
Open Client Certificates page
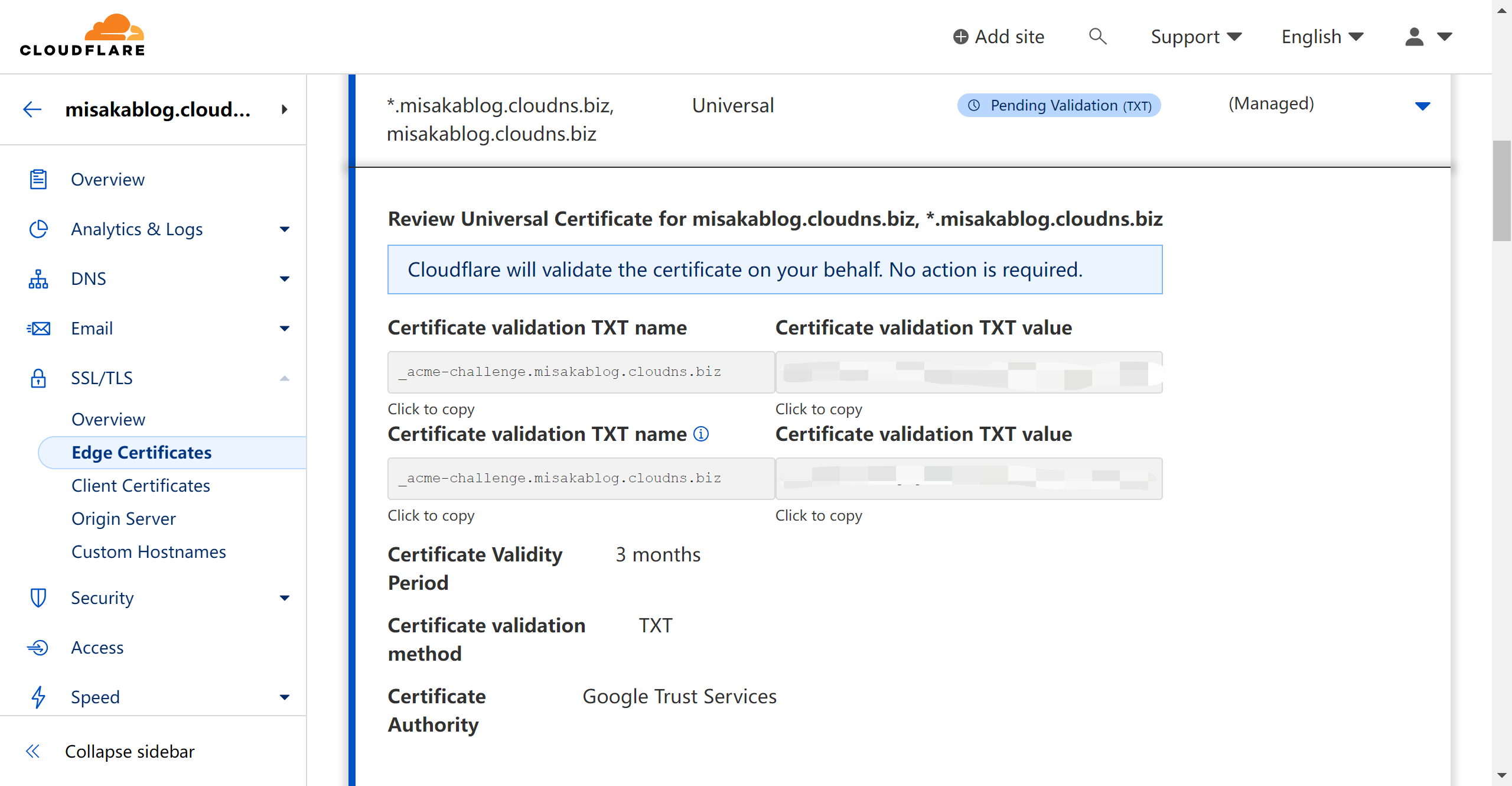(141, 485)
